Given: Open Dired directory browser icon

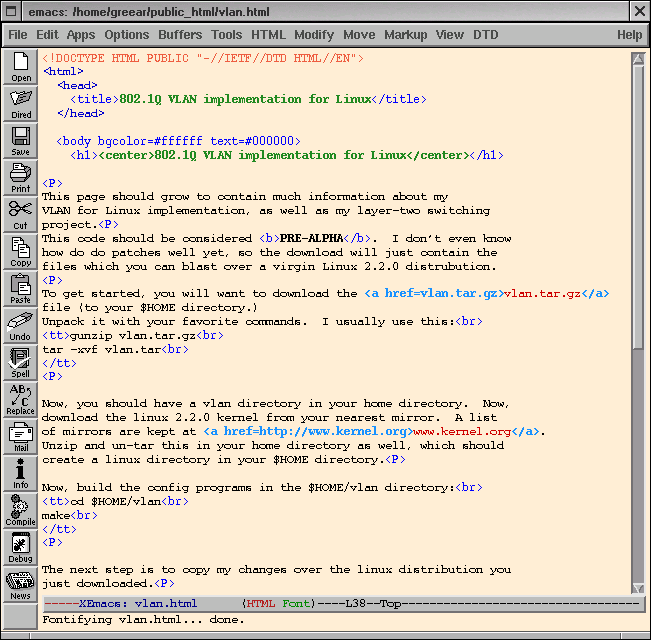Looking at the screenshot, I should [x=21, y=104].
